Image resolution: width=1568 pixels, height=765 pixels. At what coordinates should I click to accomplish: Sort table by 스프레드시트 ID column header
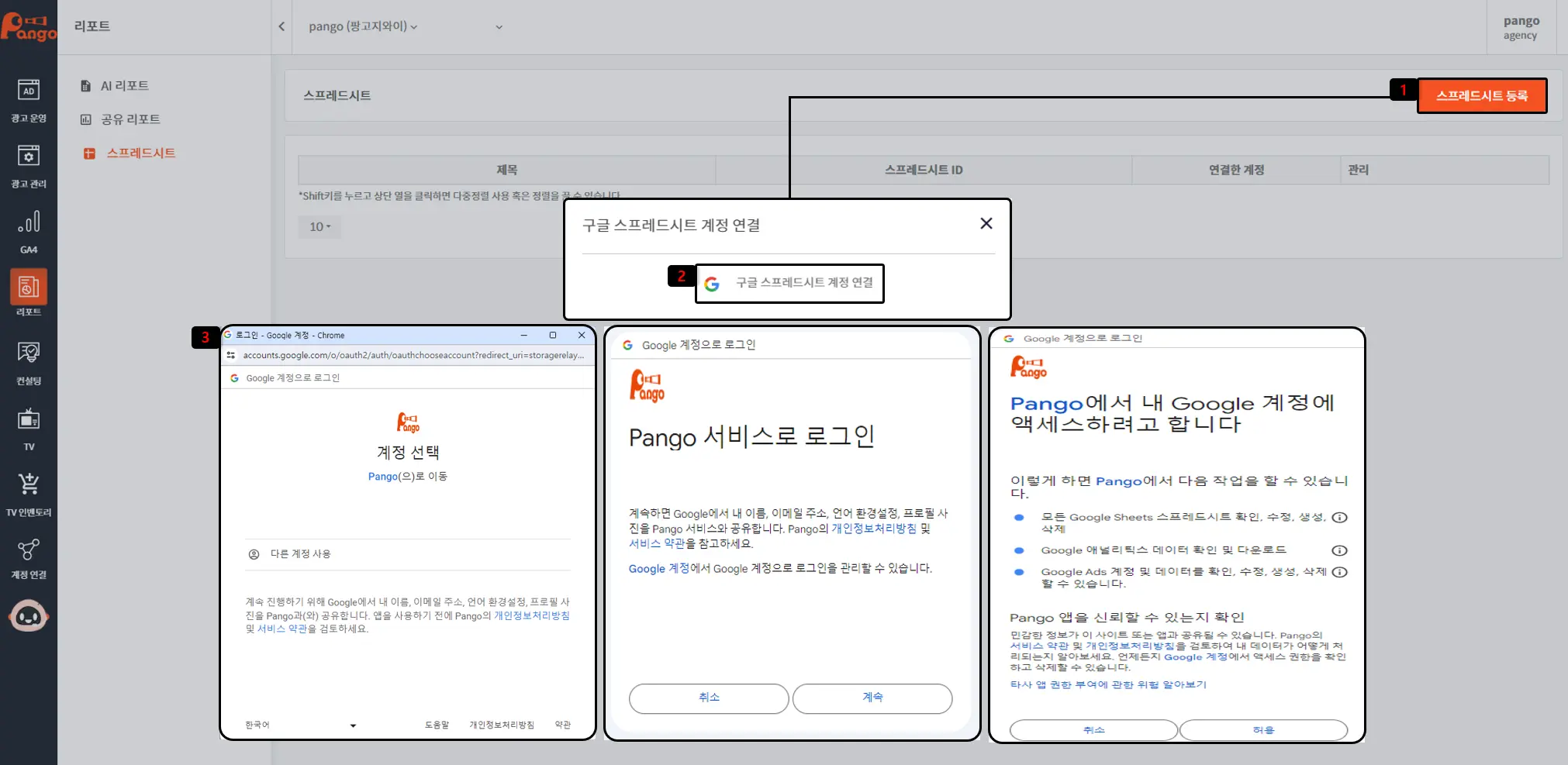pyautogui.click(x=923, y=170)
